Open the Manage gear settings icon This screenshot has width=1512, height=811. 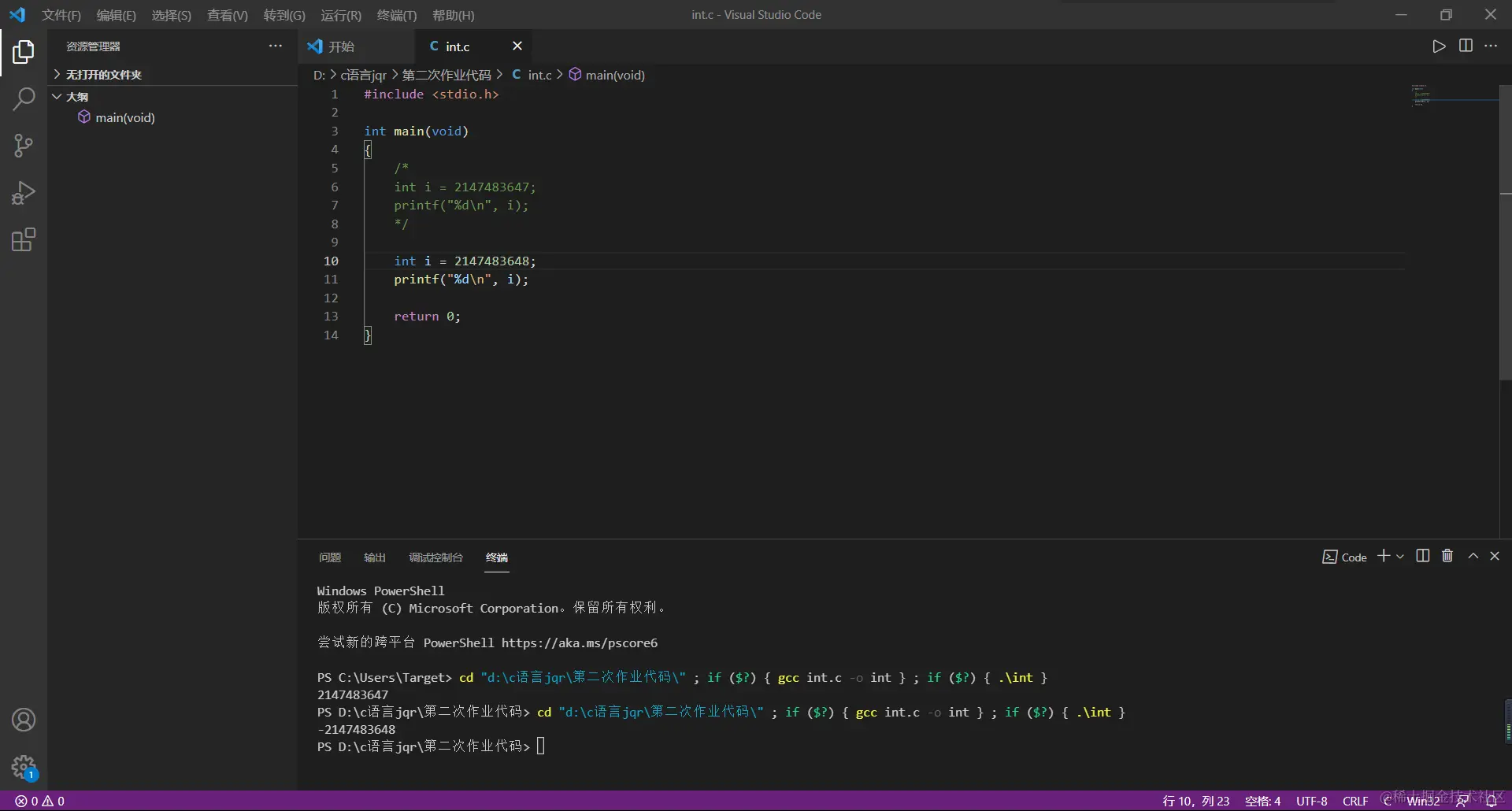[x=24, y=766]
